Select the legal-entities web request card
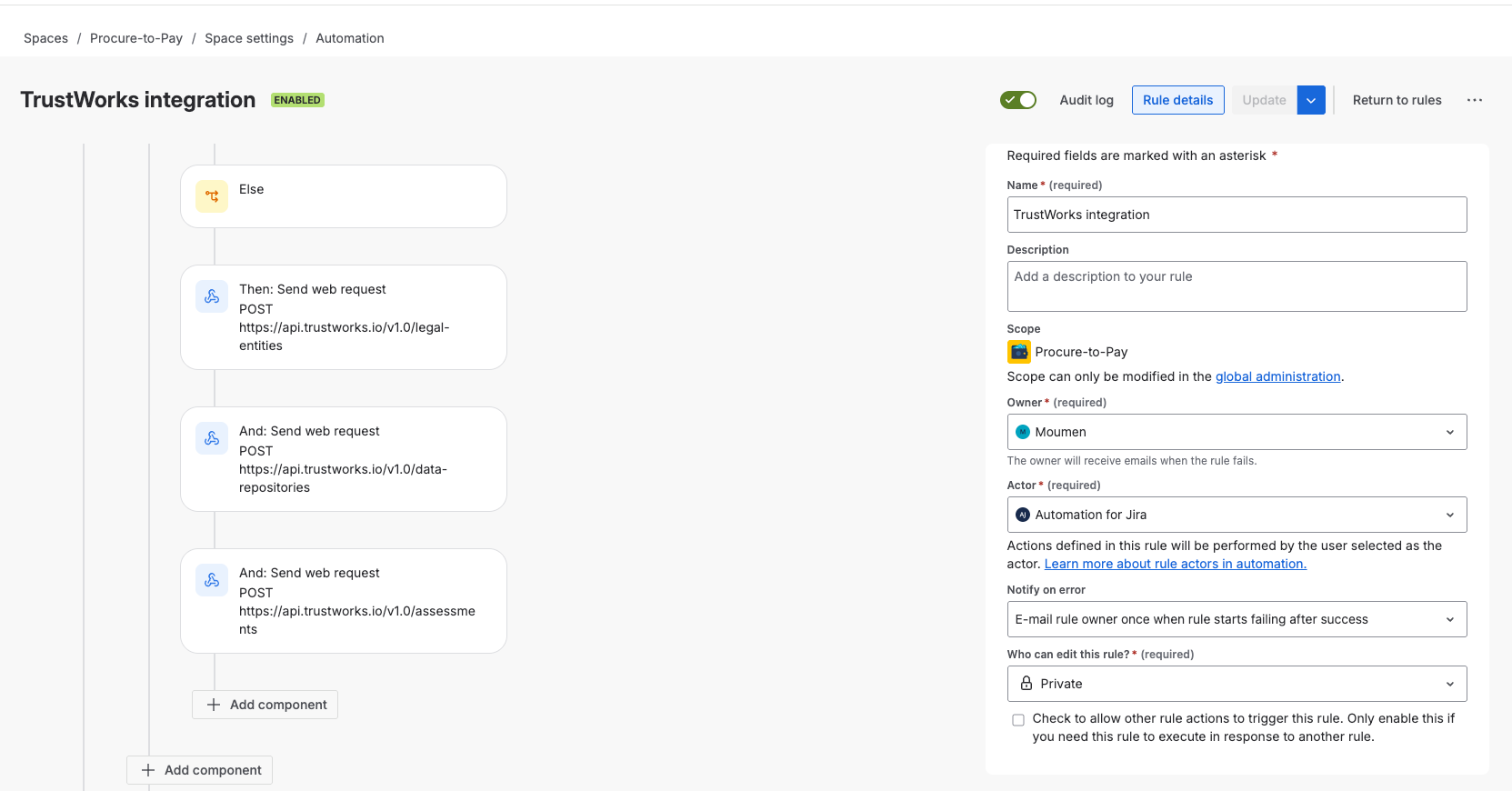 [344, 317]
